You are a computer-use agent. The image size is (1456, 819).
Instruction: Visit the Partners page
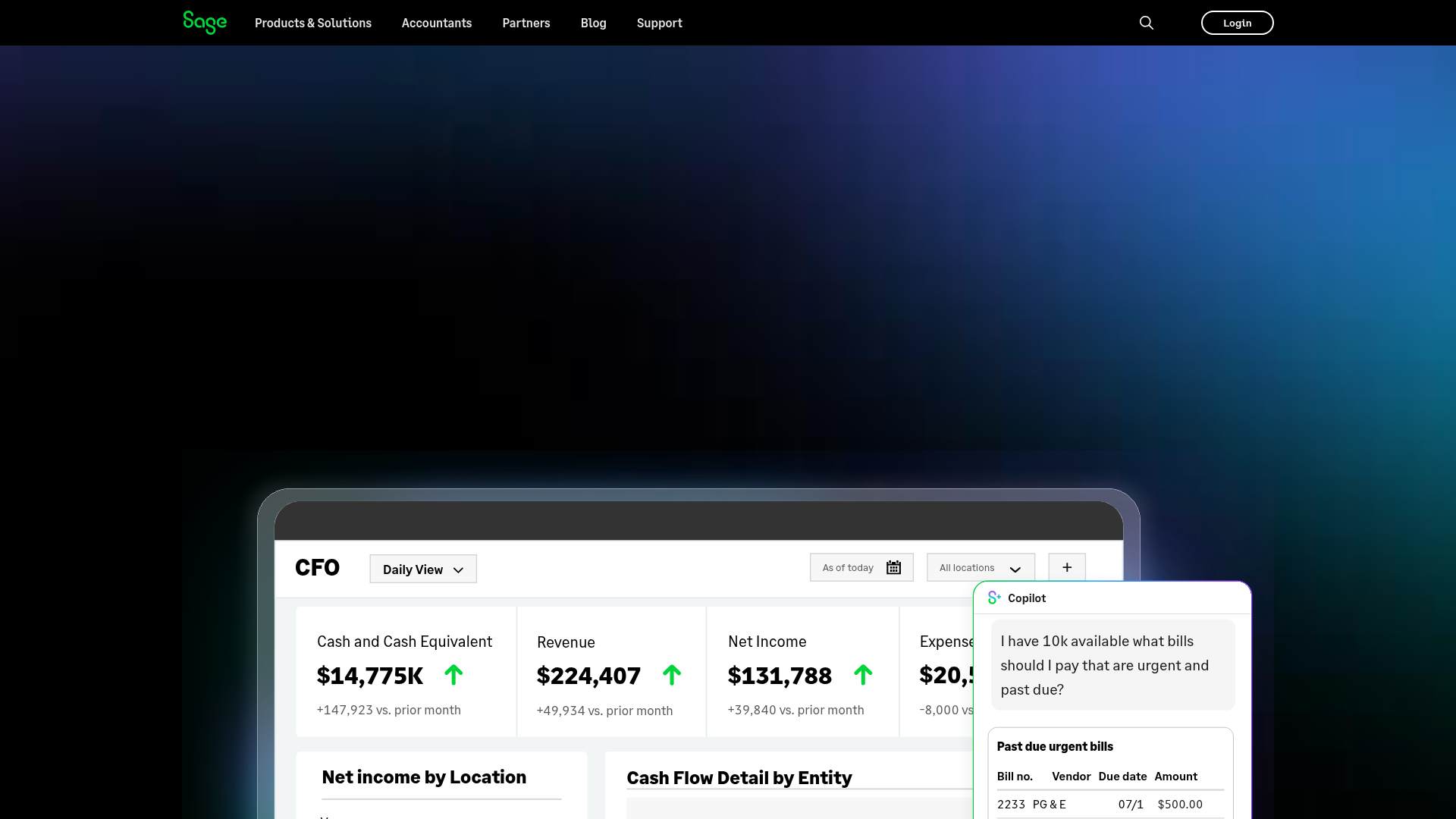coord(526,23)
